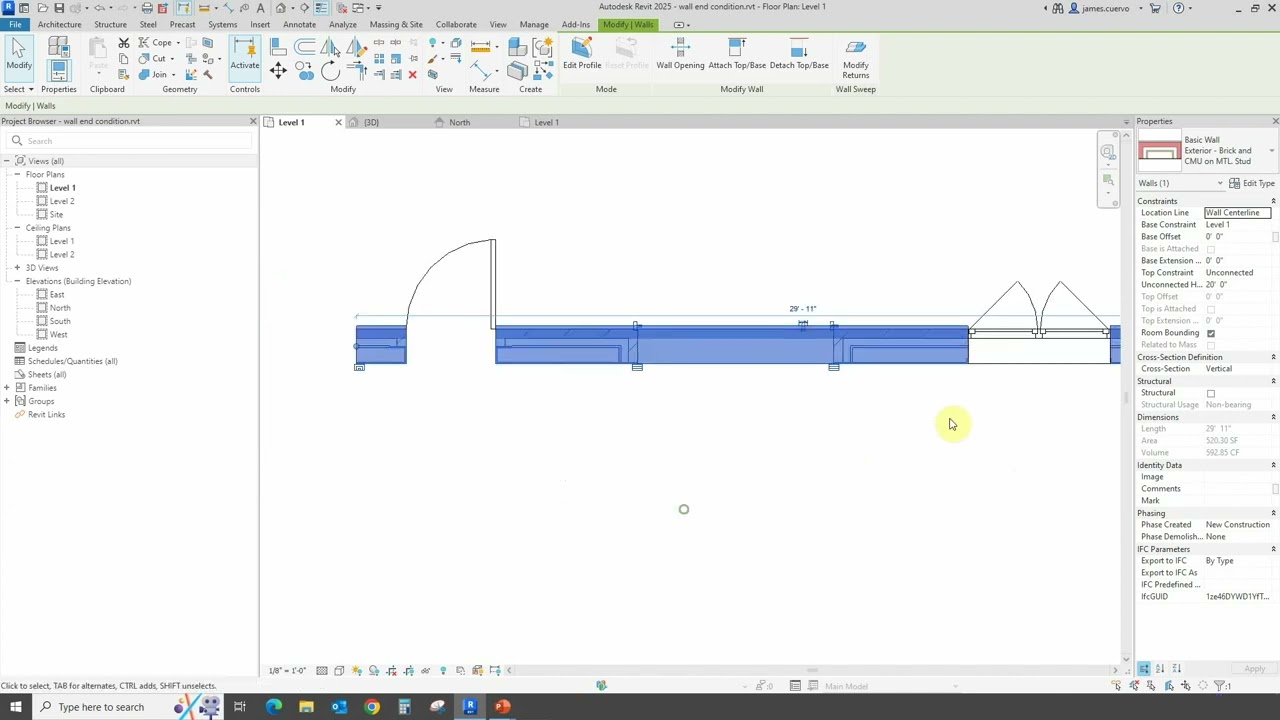
Task: Open the Architecture ribbon tab
Action: tap(60, 24)
